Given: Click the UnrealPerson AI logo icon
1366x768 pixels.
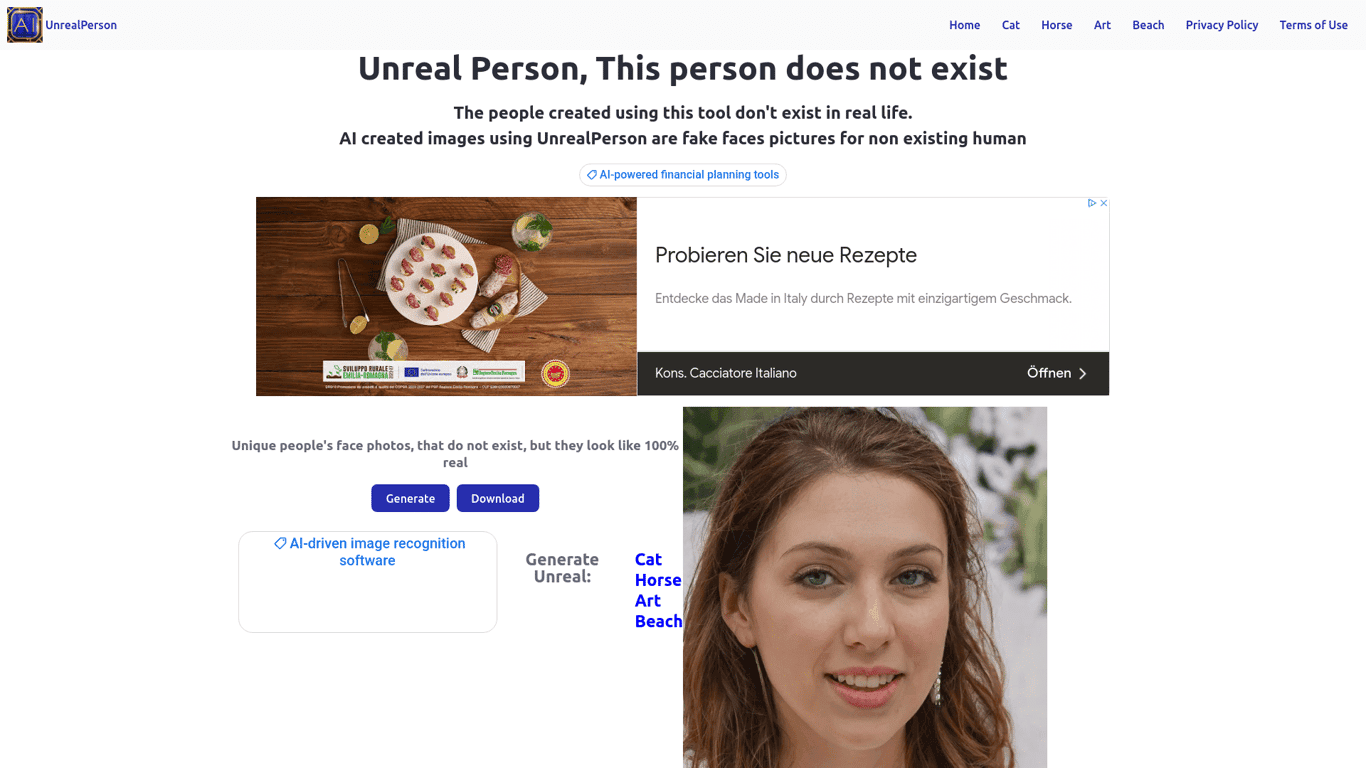Looking at the screenshot, I should coord(25,25).
